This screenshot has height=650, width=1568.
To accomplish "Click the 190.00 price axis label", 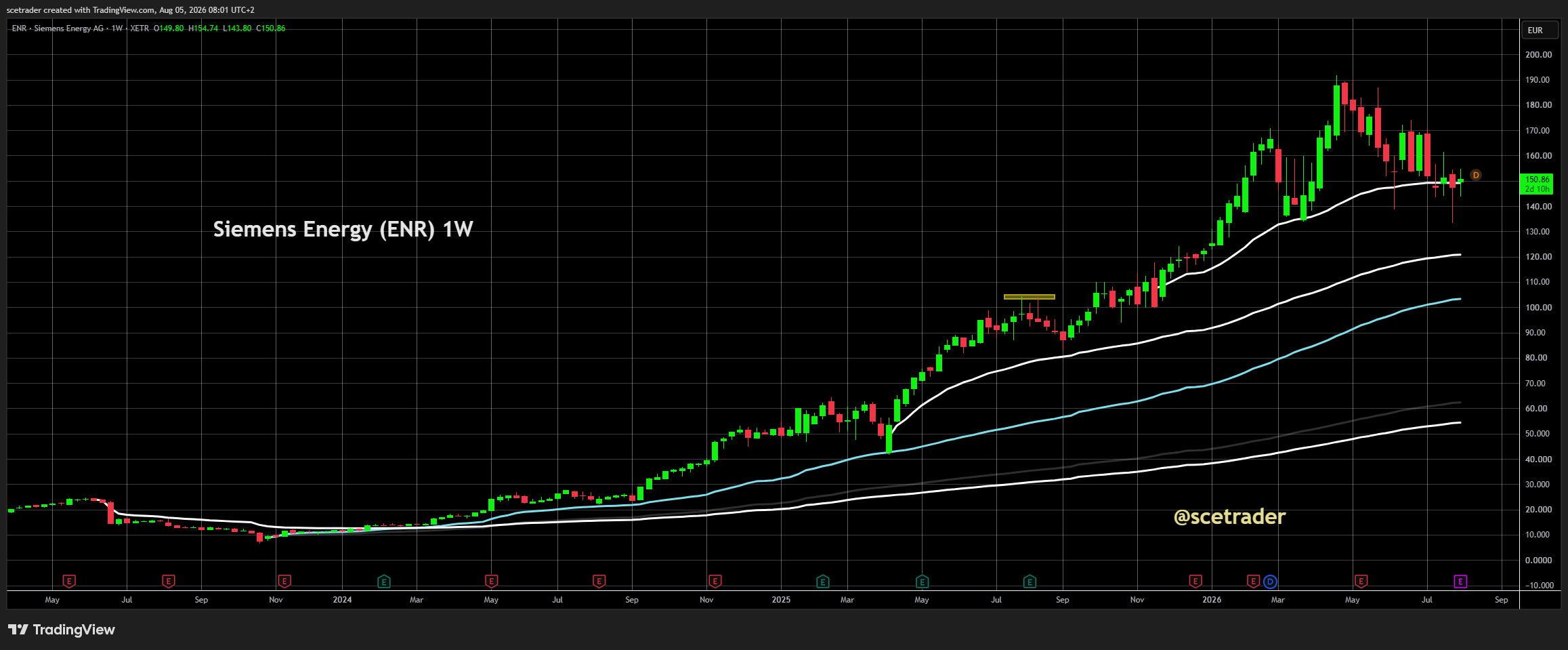I will pyautogui.click(x=1538, y=80).
